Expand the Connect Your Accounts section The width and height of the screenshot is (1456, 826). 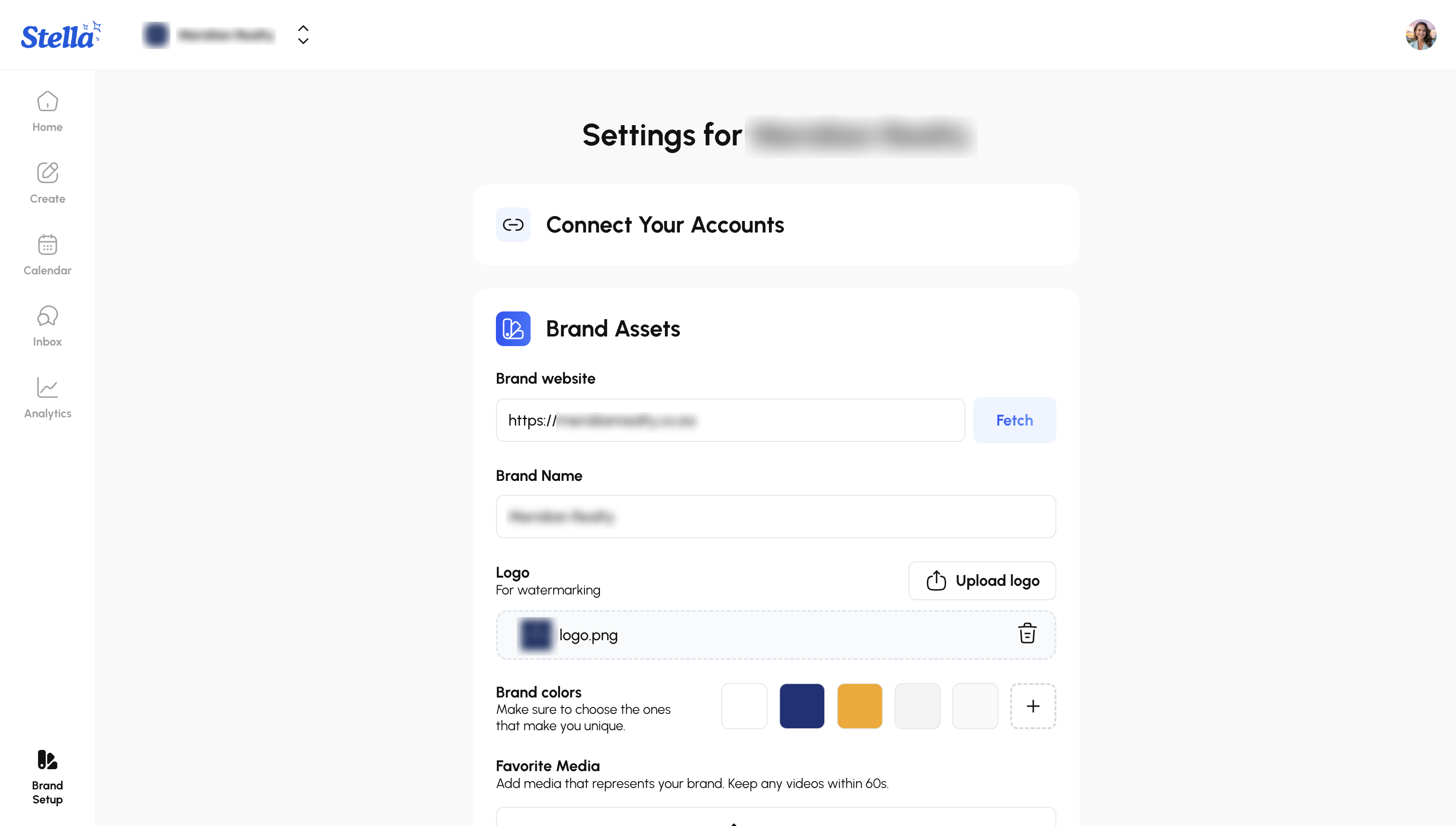click(x=776, y=225)
